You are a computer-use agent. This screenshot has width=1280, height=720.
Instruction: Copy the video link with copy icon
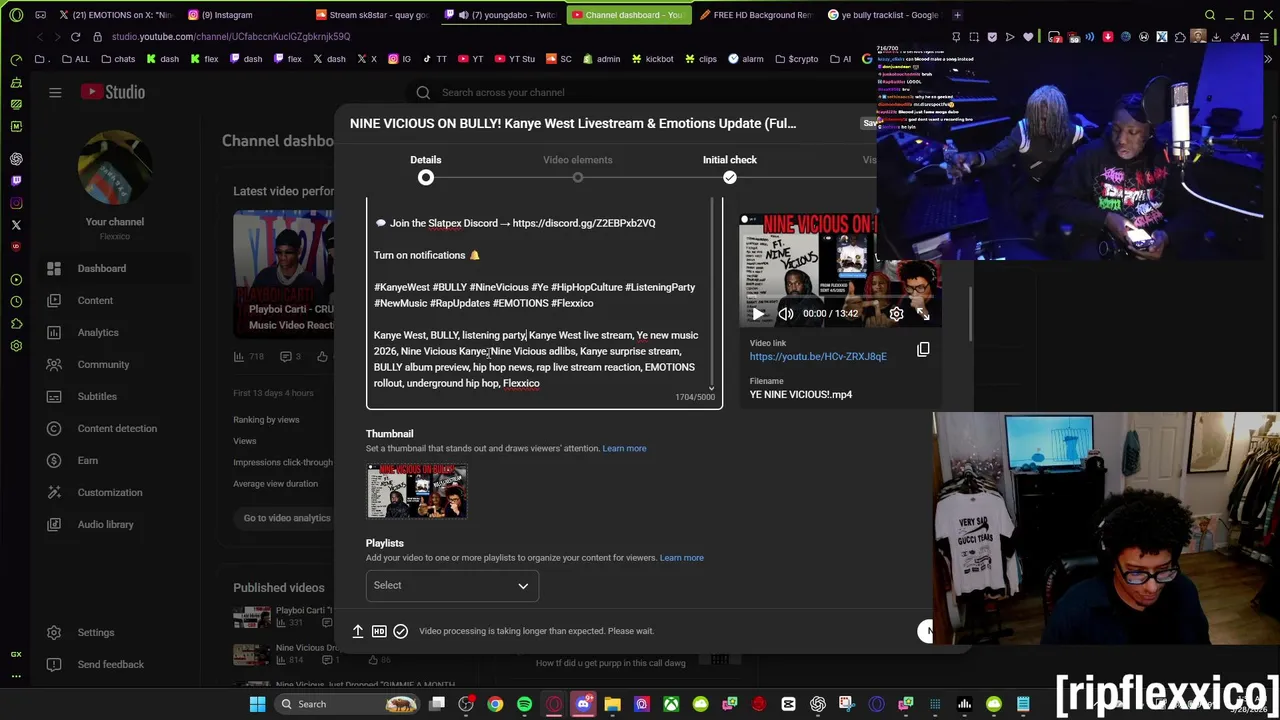923,350
